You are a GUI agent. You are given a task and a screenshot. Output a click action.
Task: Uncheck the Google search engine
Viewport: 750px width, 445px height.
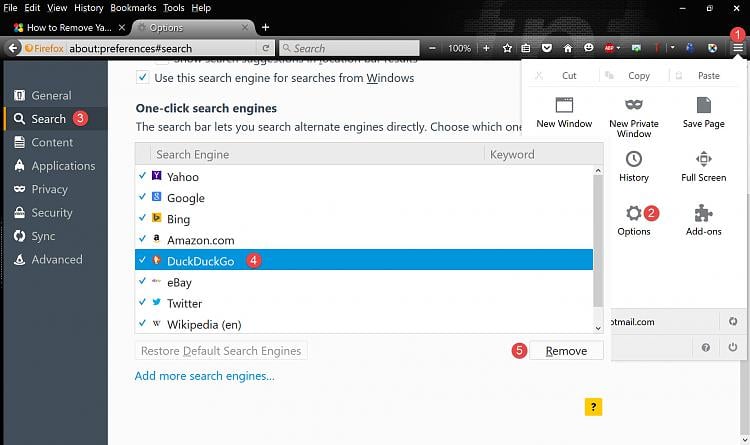(x=142, y=197)
